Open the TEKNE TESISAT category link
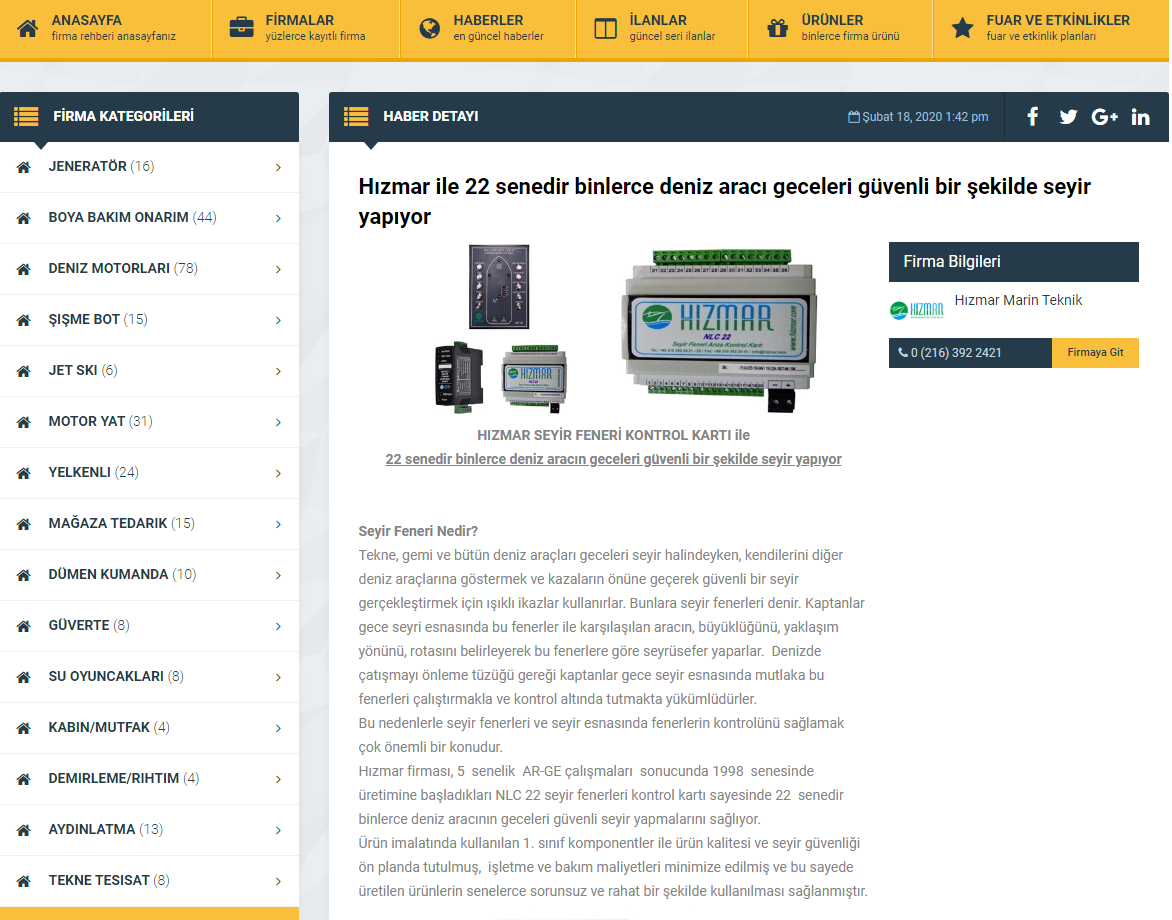 pos(149,880)
